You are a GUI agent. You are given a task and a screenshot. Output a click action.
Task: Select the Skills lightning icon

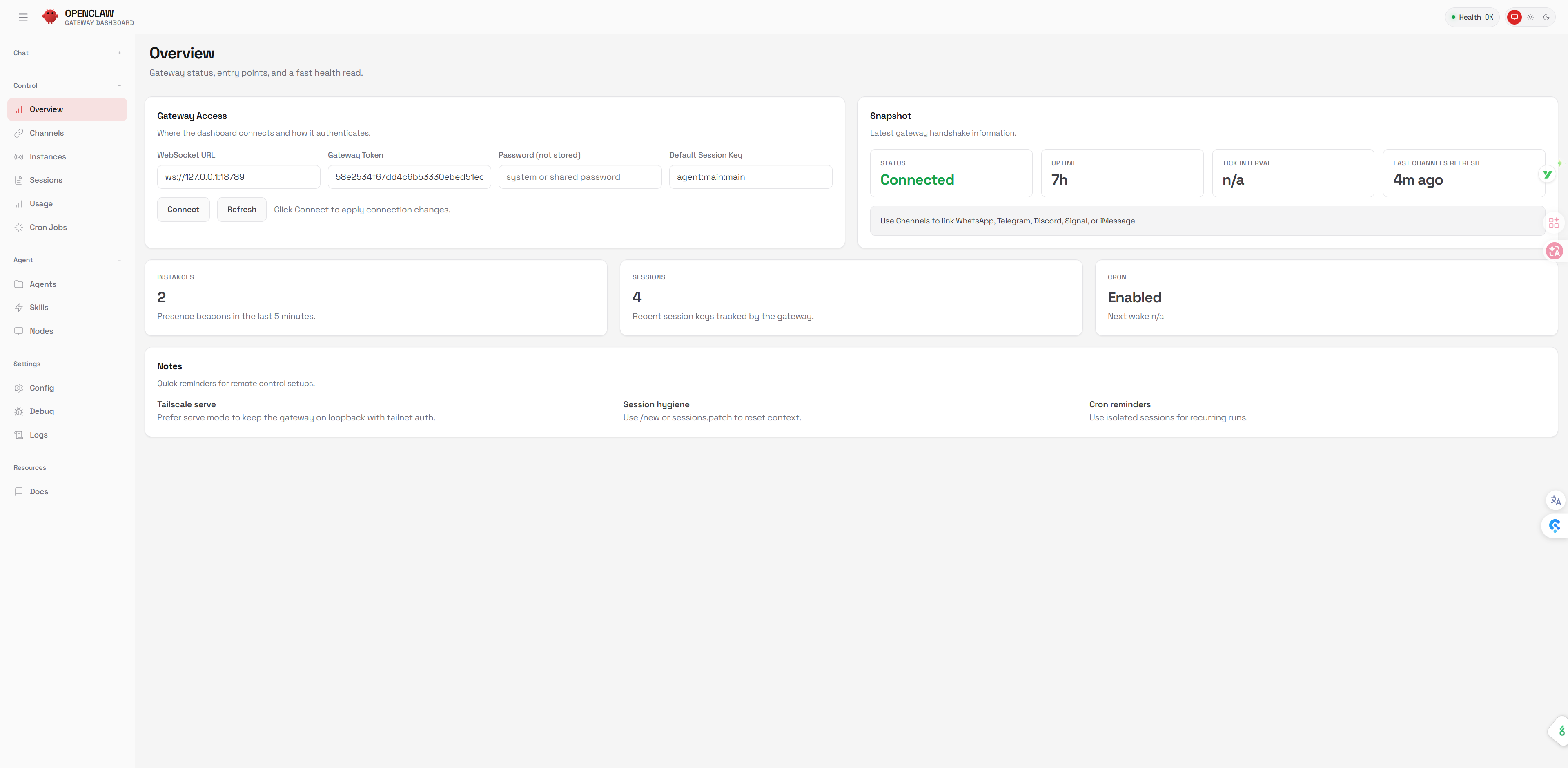click(19, 307)
